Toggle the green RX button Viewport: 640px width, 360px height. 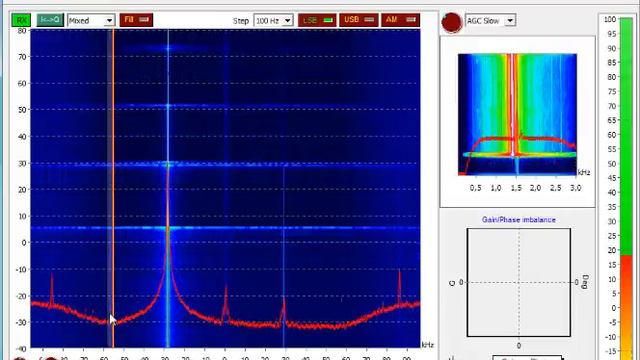(21, 20)
